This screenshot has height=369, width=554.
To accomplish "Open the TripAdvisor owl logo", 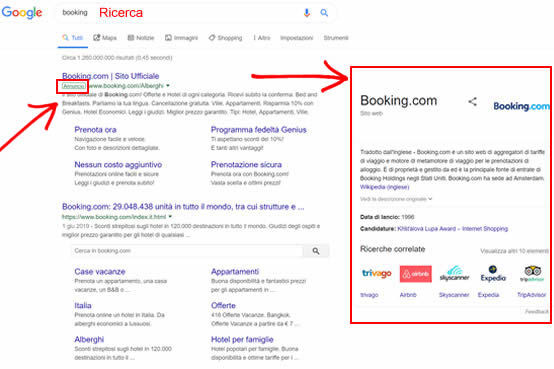I will pos(532,274).
